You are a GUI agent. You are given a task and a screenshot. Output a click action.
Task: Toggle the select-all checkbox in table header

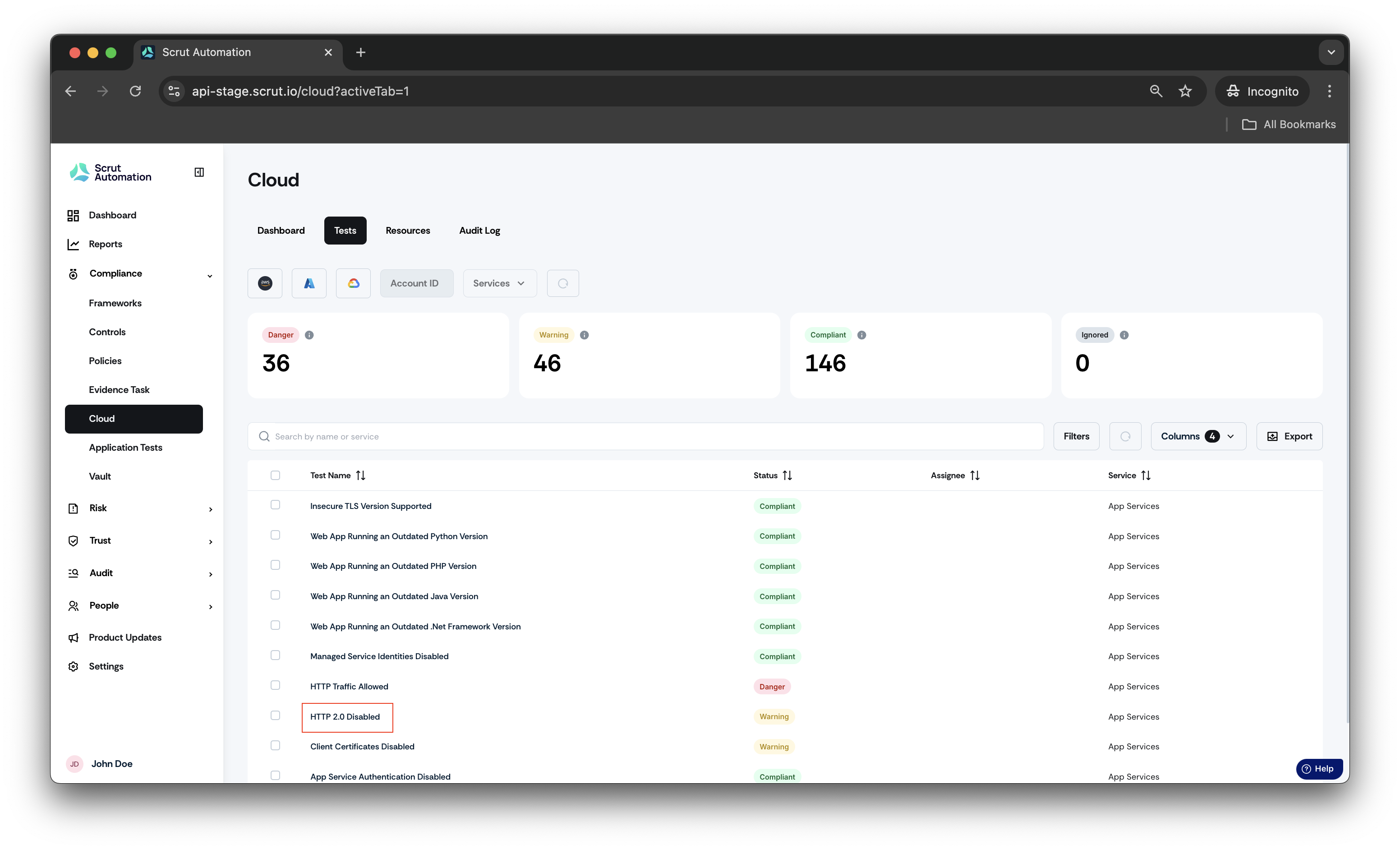click(x=275, y=476)
